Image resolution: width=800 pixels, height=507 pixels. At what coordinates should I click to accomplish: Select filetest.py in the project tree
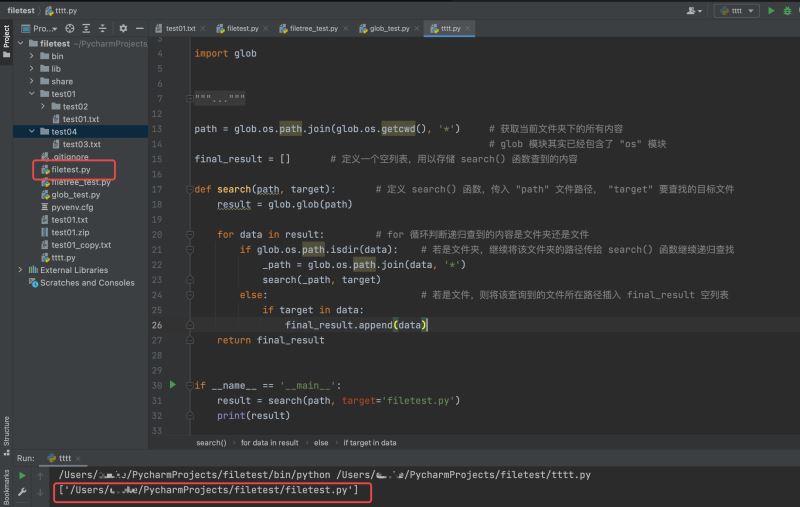coord(70,170)
